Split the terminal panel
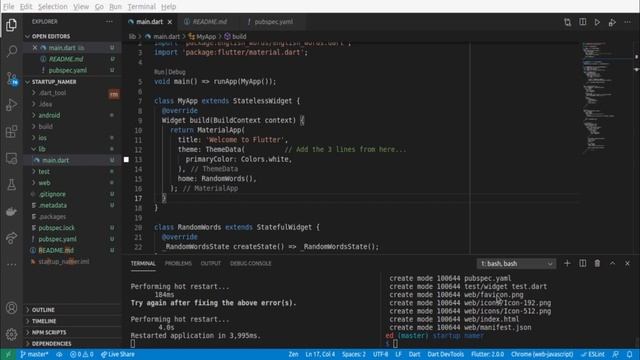 582,264
